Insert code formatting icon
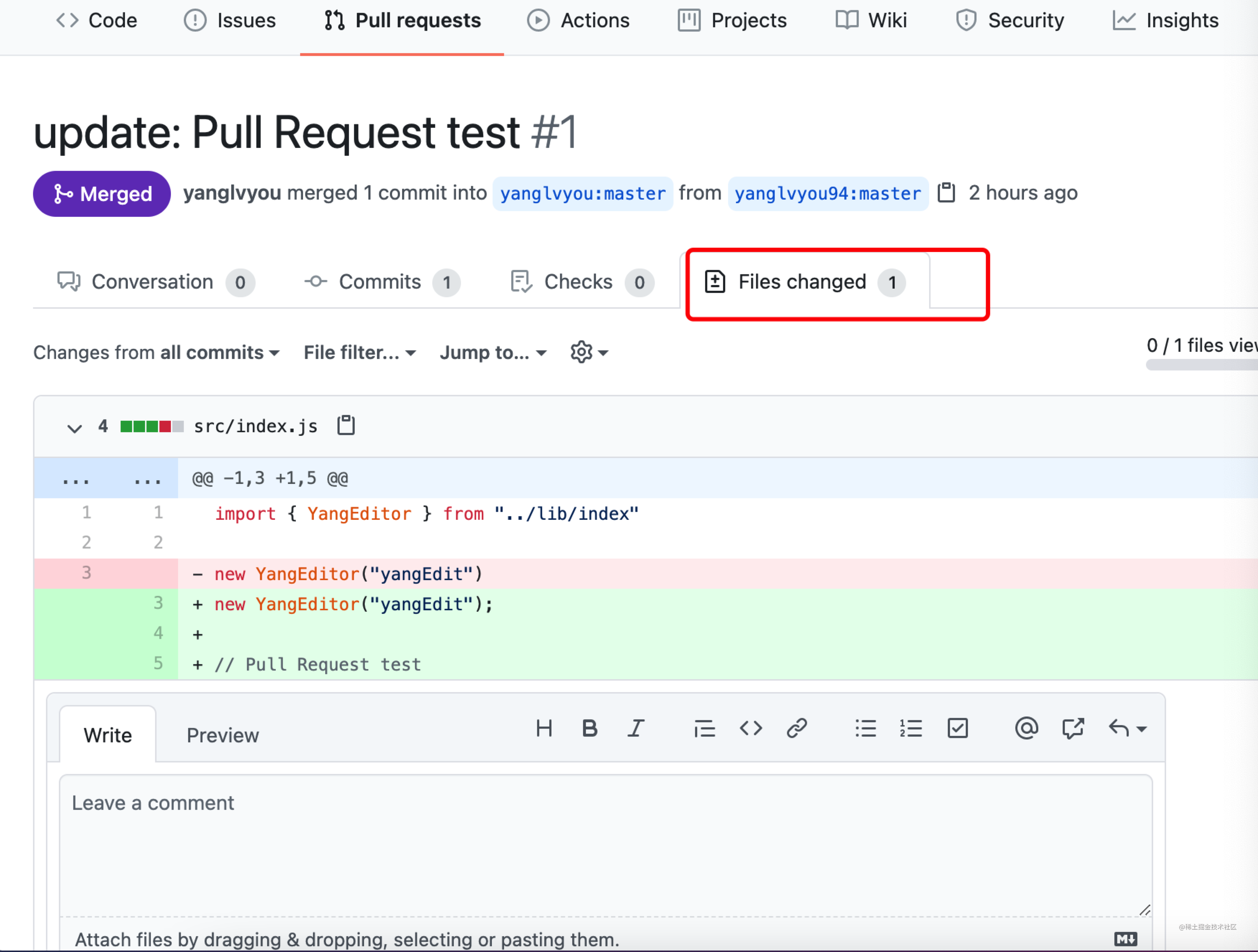The image size is (1258, 952). [x=751, y=728]
